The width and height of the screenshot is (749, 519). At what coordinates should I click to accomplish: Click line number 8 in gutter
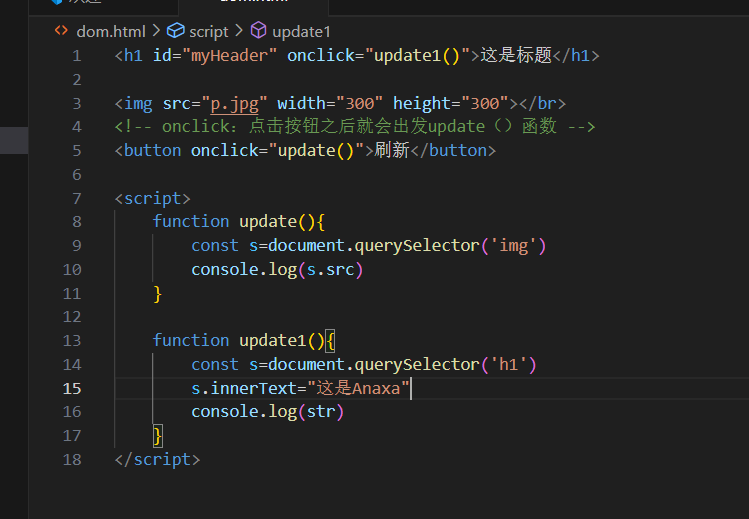[x=76, y=222]
